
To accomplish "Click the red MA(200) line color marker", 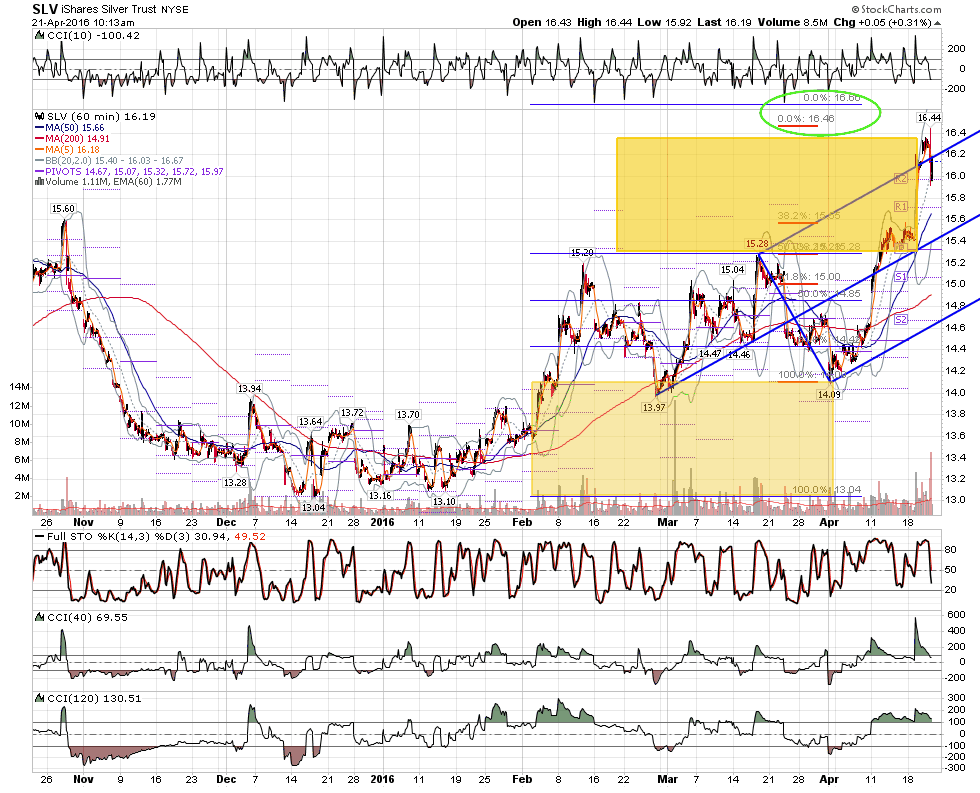I will [x=39, y=139].
